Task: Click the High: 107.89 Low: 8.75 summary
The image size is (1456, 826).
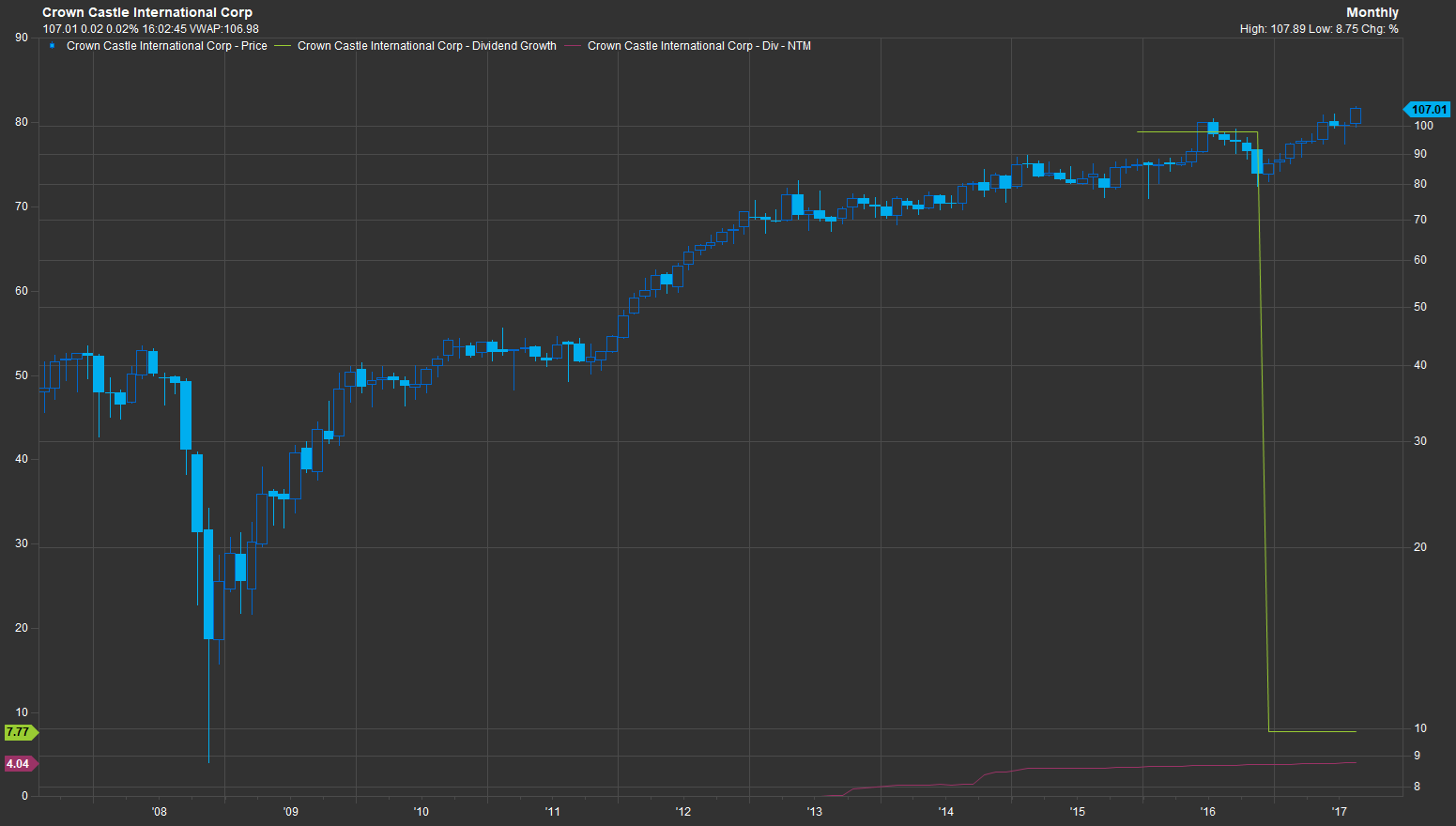Action: [x=1319, y=29]
